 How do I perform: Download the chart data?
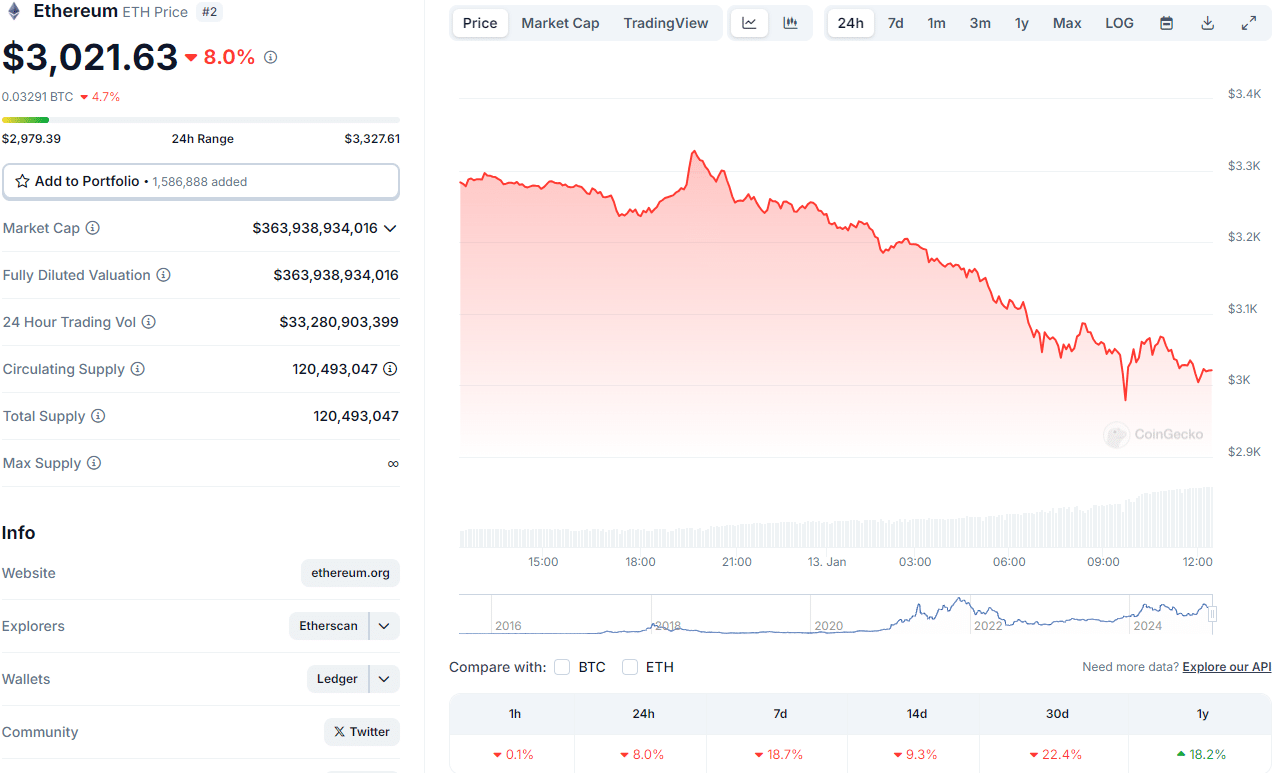(1207, 23)
